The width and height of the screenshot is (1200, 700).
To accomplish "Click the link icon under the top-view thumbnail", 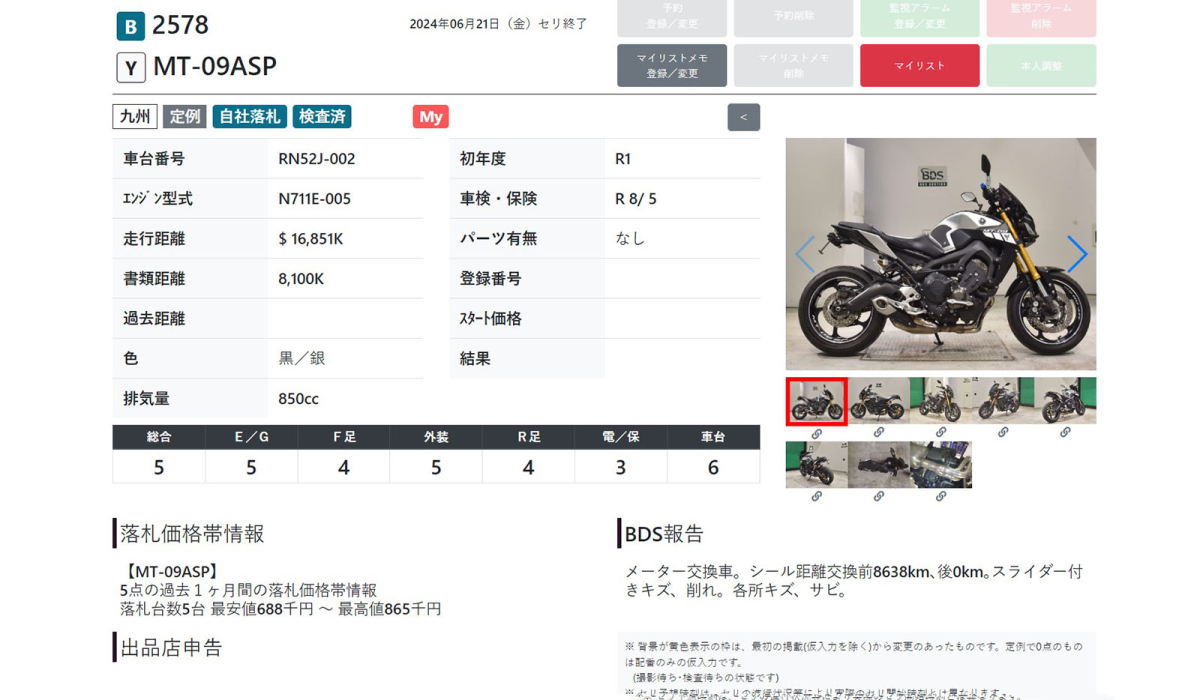I will pyautogui.click(x=879, y=497).
